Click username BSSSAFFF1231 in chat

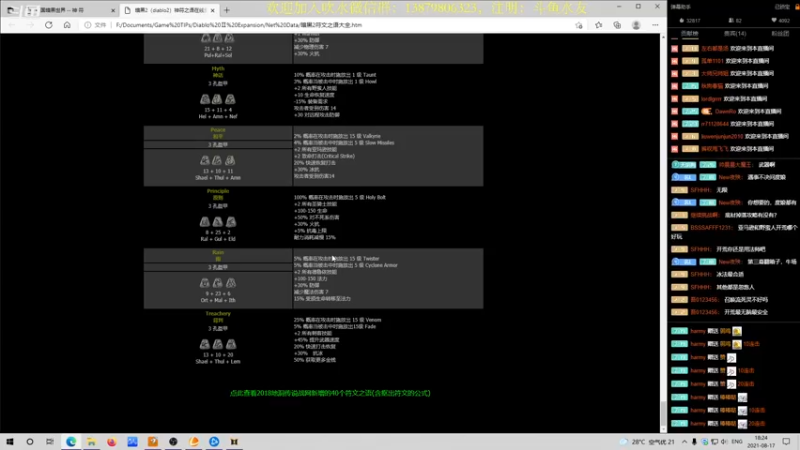pyautogui.click(x=711, y=228)
